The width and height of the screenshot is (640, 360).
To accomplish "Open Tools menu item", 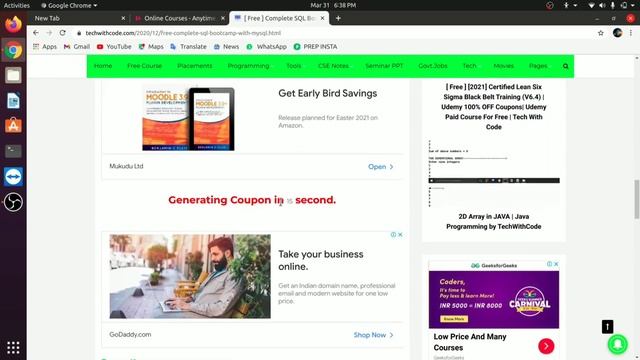I will click(293, 66).
